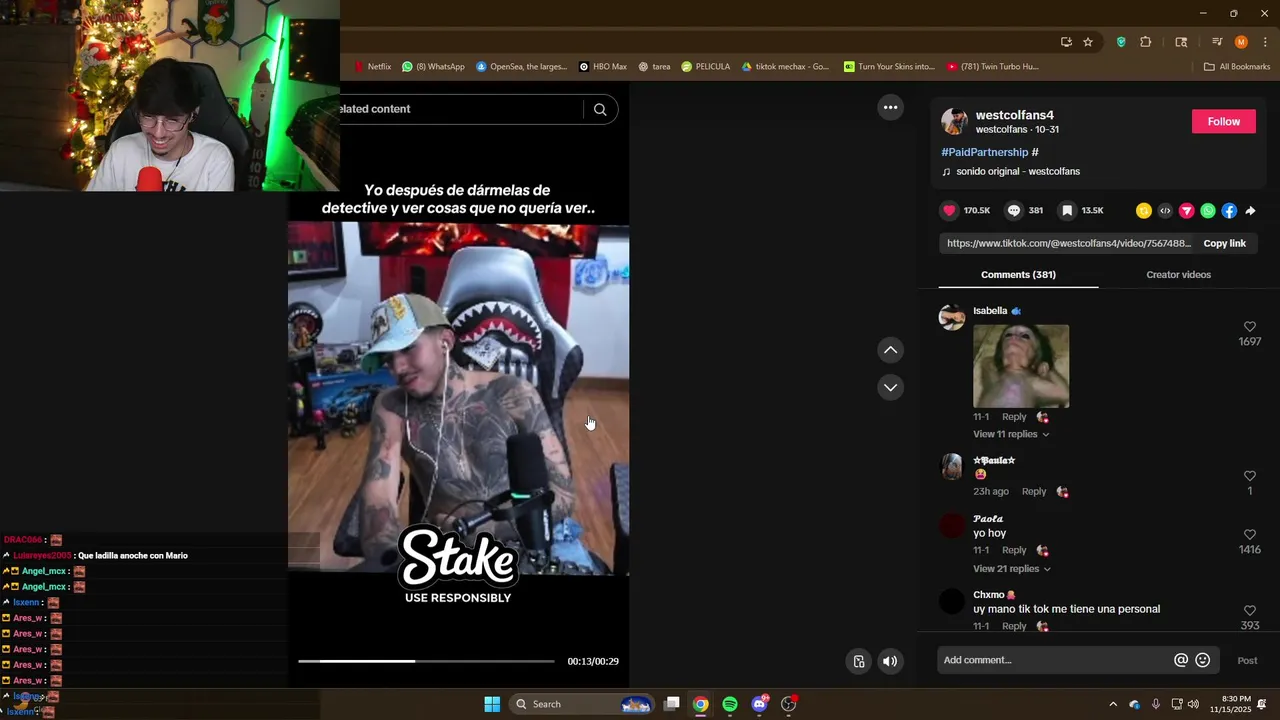Image resolution: width=1280 pixels, height=720 pixels.
Task: Open tarea bookmark
Action: pos(654,67)
